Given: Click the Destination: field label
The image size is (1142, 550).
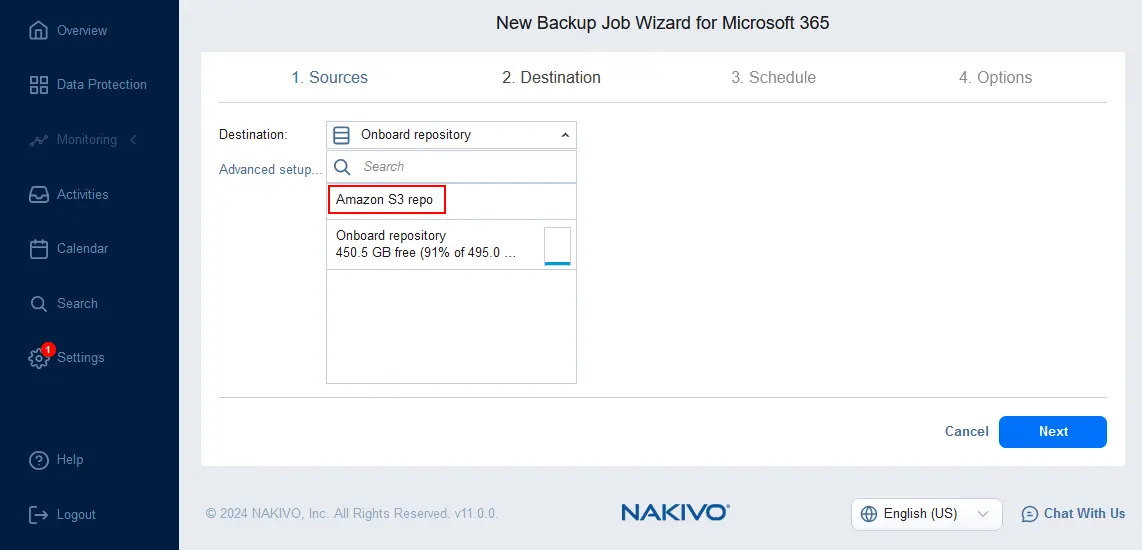Looking at the screenshot, I should (253, 134).
